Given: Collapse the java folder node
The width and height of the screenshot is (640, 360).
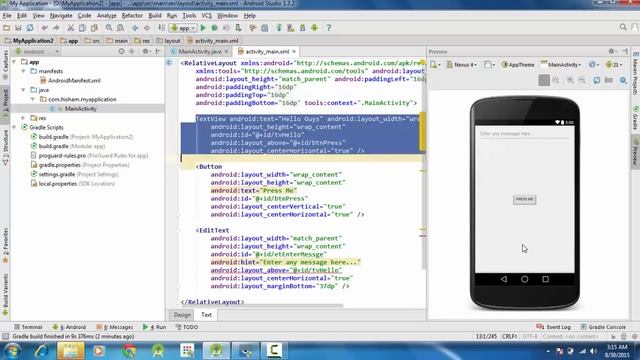Looking at the screenshot, I should (24, 90).
